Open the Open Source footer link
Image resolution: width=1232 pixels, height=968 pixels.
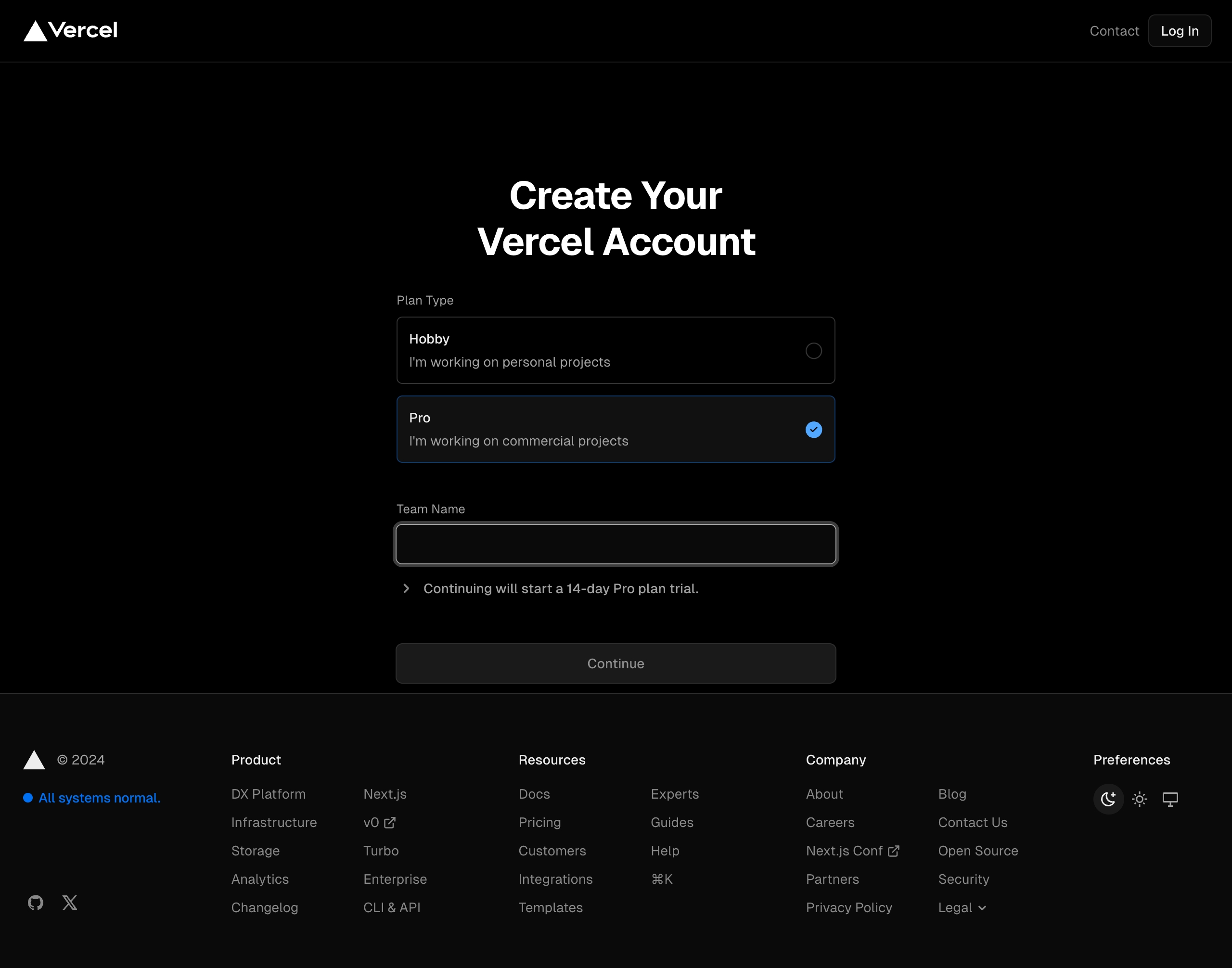click(978, 851)
